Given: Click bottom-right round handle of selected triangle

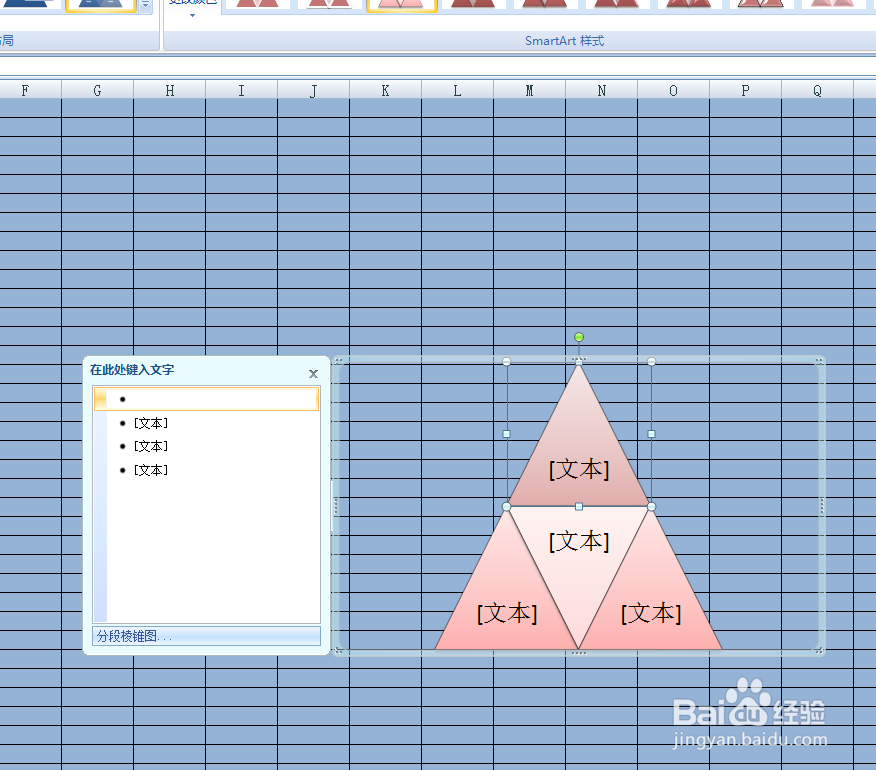Looking at the screenshot, I should pos(651,507).
